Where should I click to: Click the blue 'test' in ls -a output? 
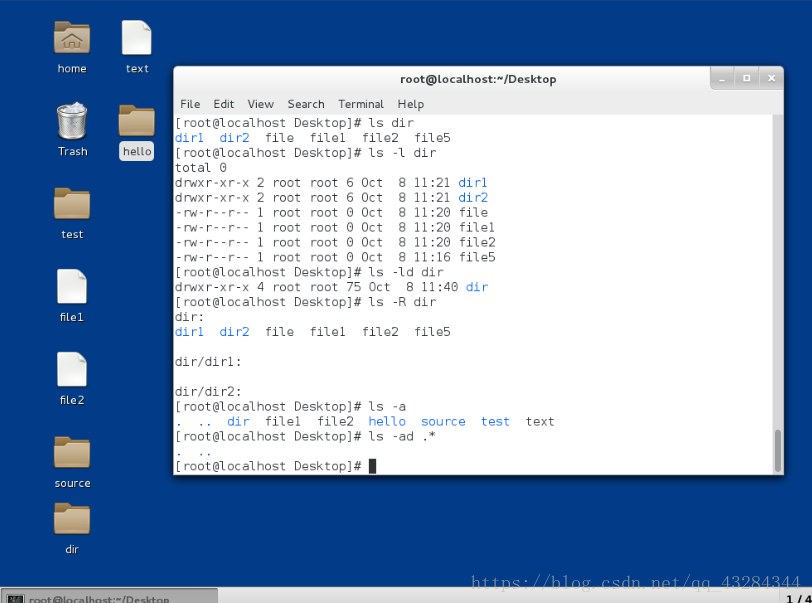point(495,421)
